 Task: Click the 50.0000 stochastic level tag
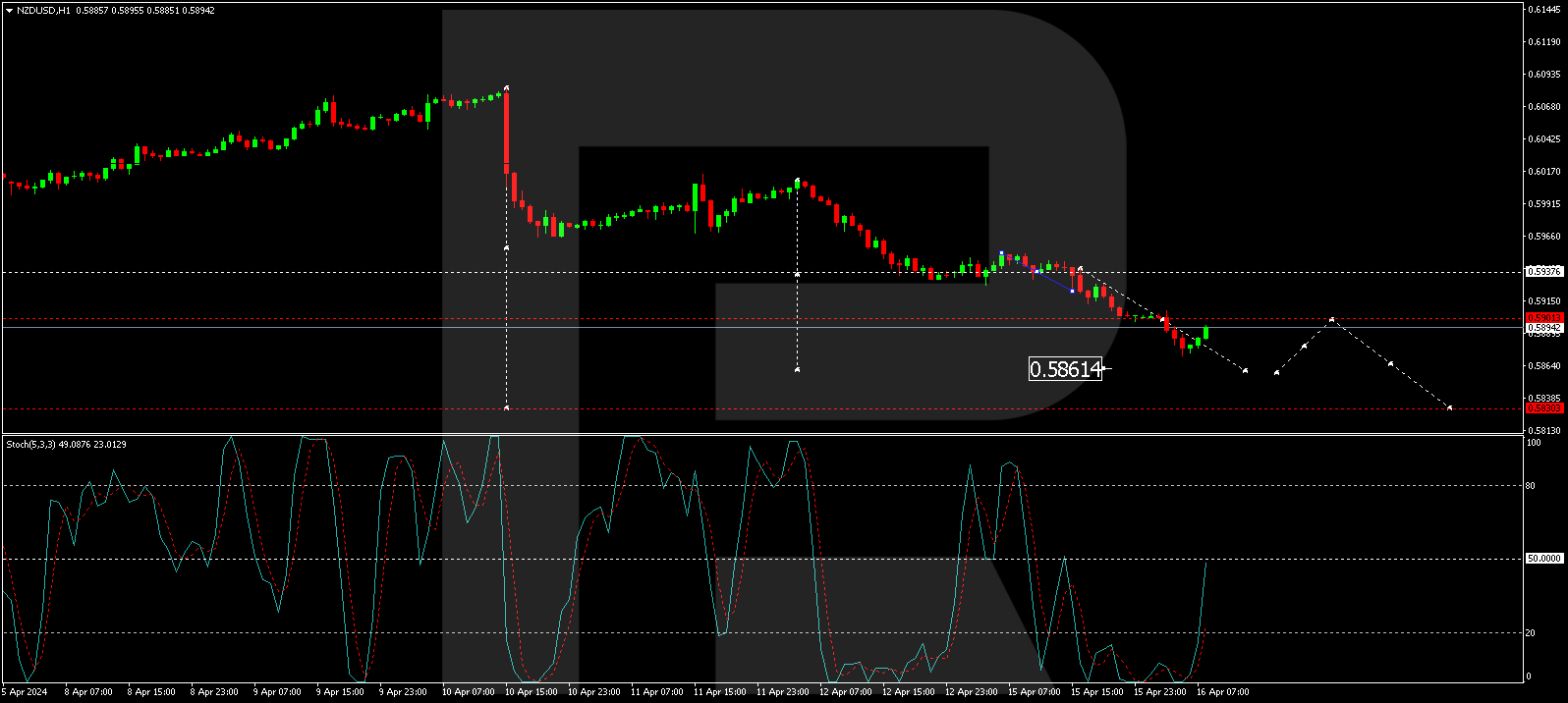[x=1543, y=559]
